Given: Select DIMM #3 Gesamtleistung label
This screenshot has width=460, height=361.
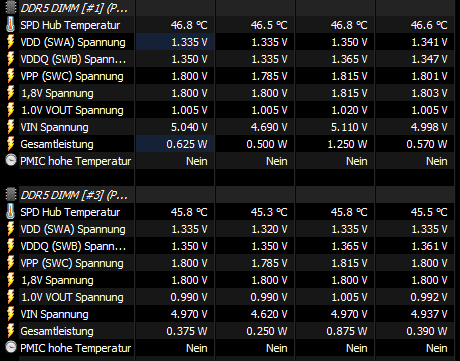Looking at the screenshot, I should [x=57, y=331].
